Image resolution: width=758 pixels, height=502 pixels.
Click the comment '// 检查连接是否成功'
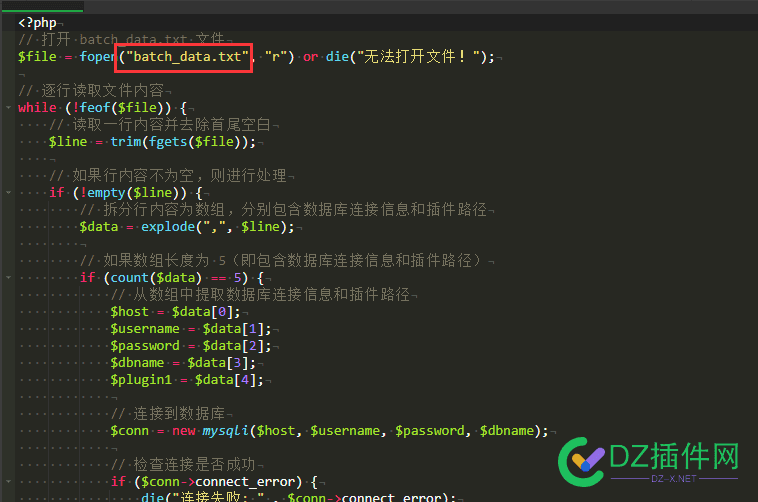tap(184, 465)
